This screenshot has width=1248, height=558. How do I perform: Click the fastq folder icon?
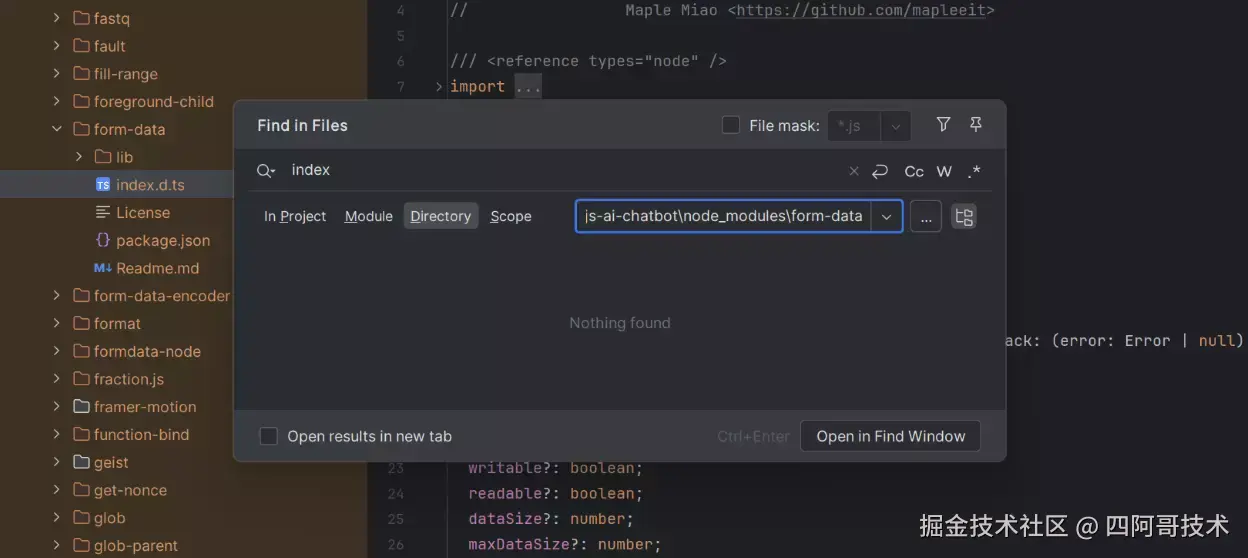coord(82,18)
